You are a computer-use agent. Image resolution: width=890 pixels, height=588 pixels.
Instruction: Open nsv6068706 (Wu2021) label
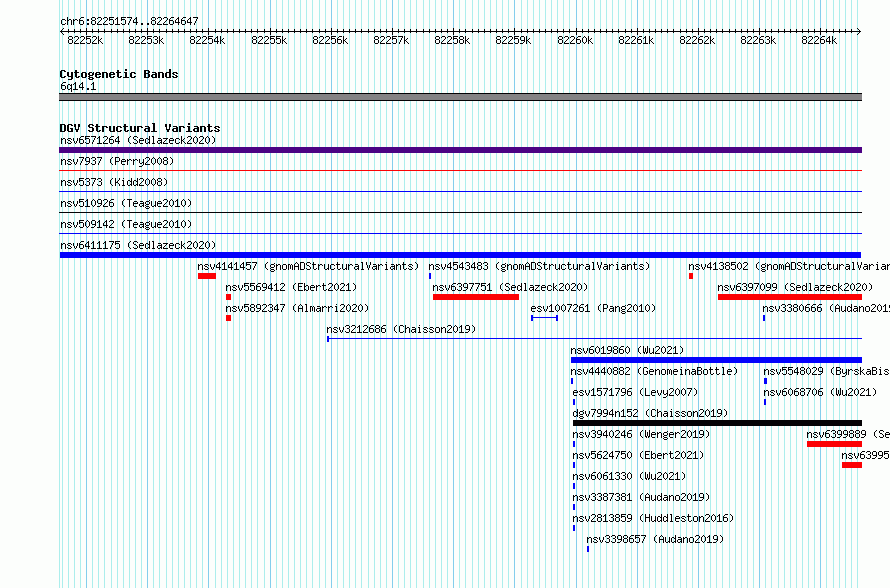(820, 392)
